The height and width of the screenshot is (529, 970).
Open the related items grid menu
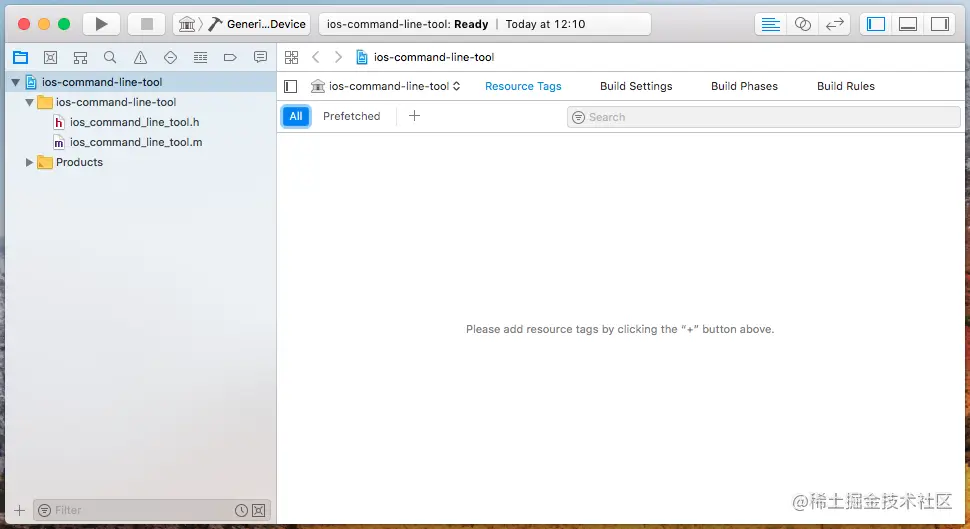291,58
